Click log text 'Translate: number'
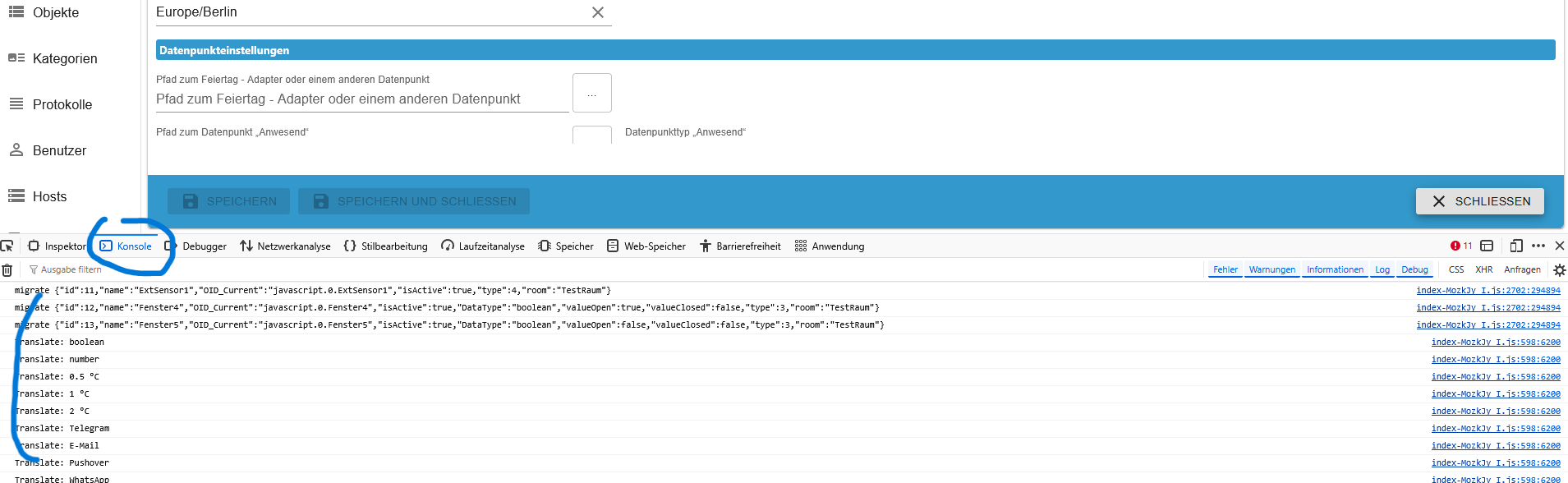The width and height of the screenshot is (1568, 483). click(57, 360)
